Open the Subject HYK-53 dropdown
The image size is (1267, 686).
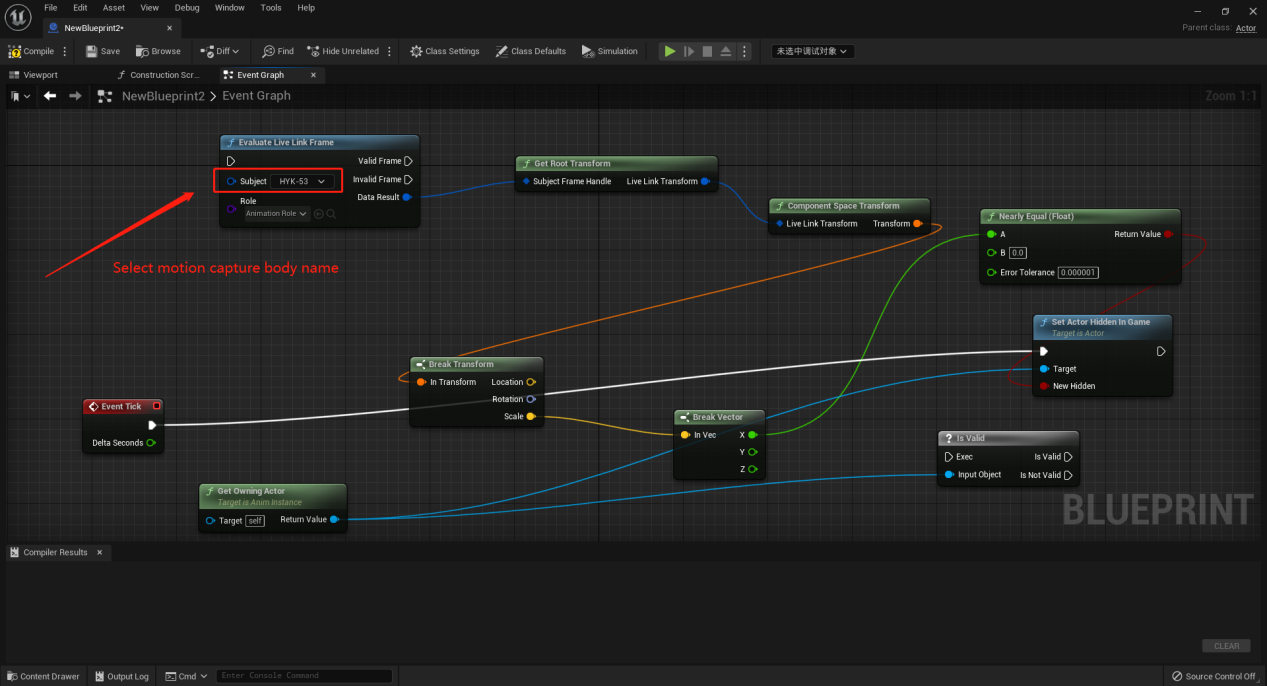point(302,181)
